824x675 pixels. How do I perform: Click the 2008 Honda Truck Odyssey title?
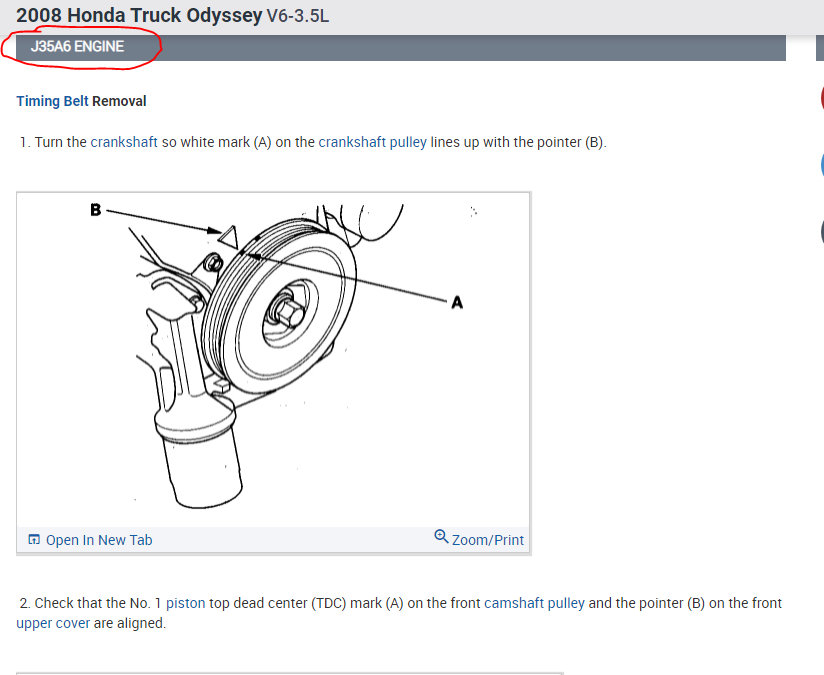pos(139,16)
